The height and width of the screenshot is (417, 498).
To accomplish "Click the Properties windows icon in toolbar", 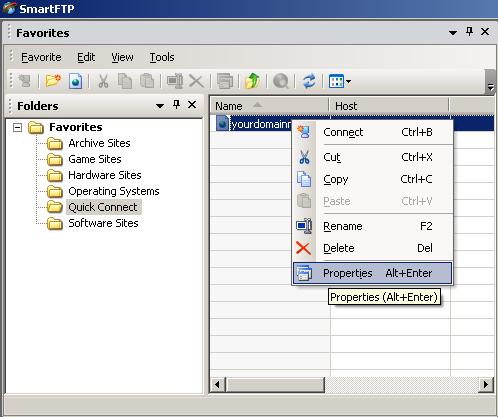I will (225, 81).
